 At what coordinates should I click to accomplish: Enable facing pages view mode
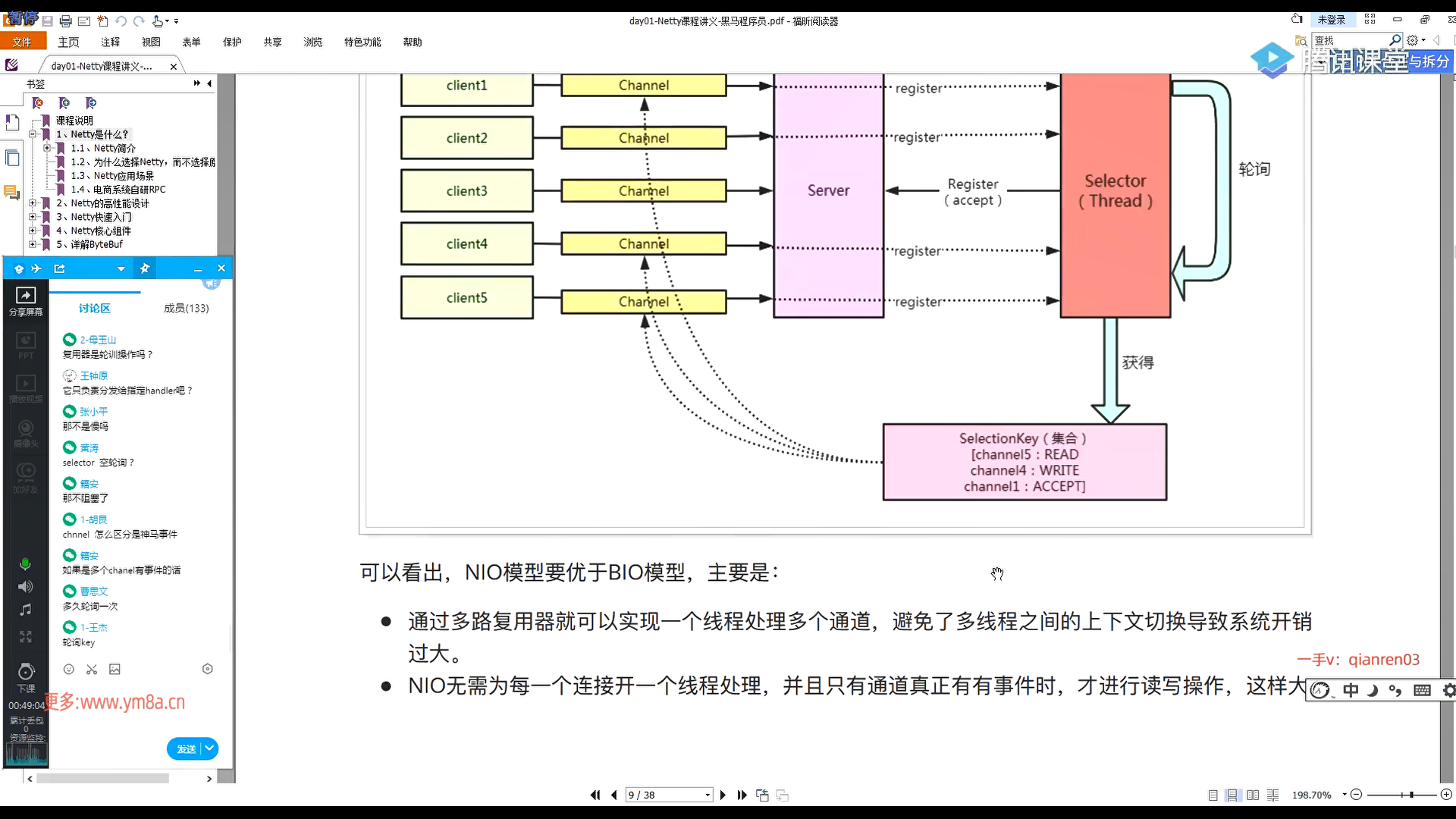coord(1253,795)
